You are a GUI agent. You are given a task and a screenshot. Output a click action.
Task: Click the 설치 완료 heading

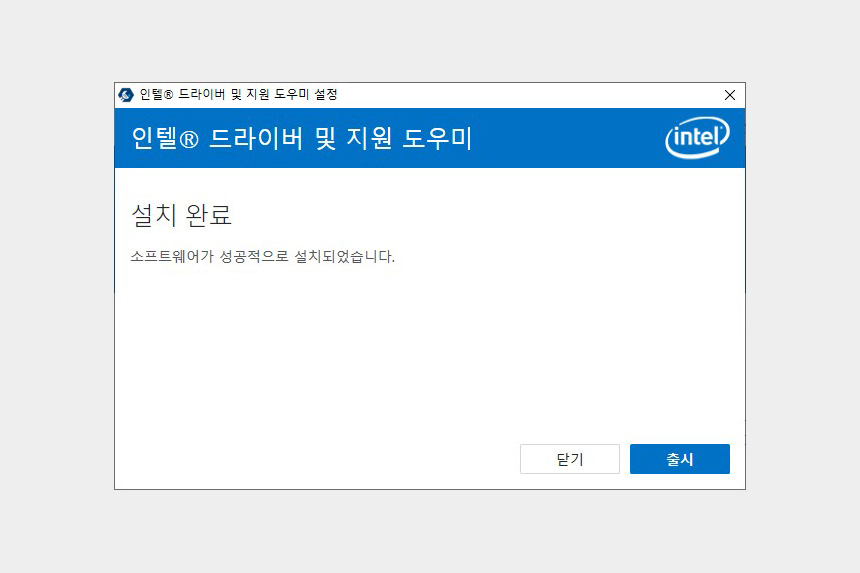click(x=182, y=215)
